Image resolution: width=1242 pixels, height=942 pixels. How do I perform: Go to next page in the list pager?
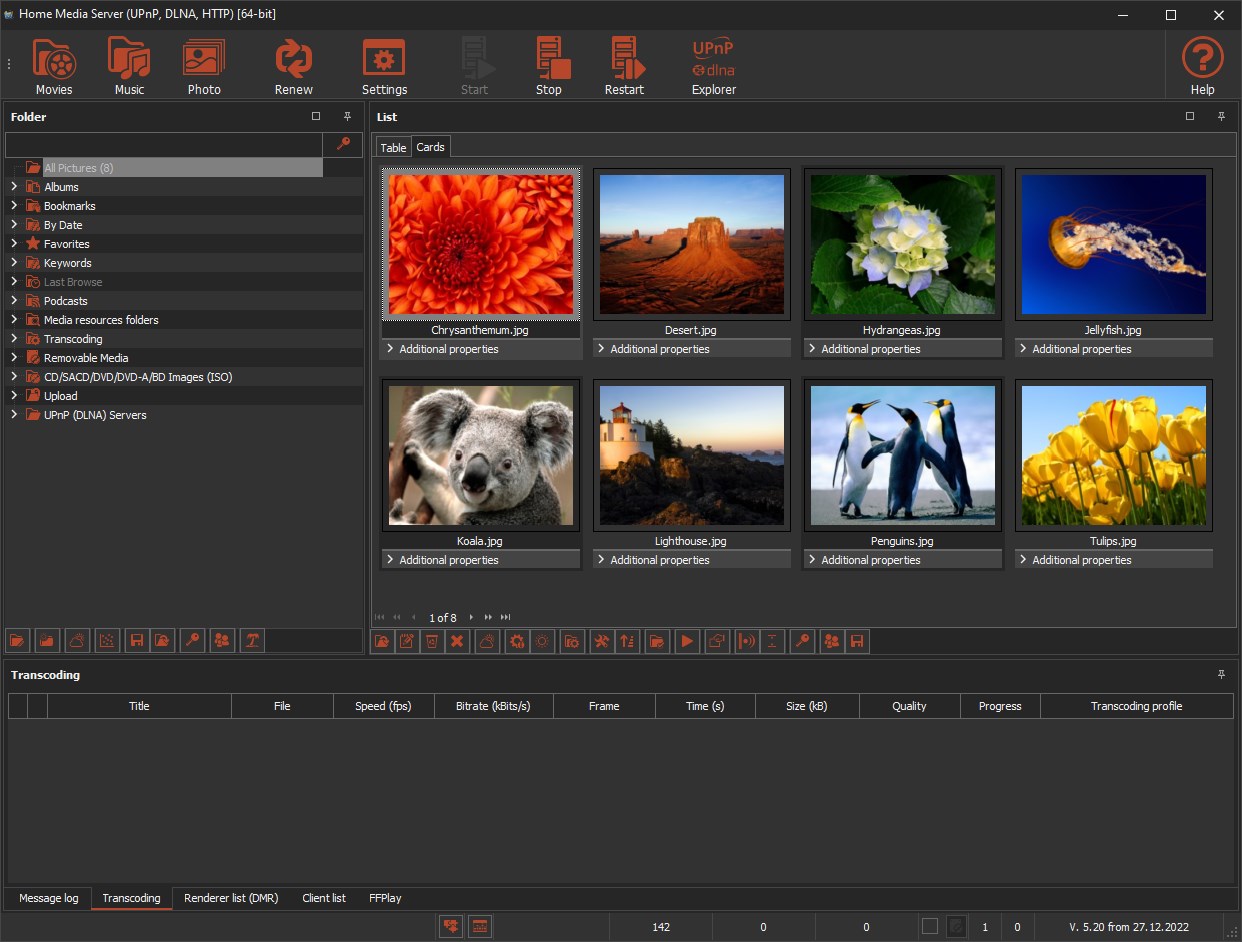pyautogui.click(x=472, y=618)
